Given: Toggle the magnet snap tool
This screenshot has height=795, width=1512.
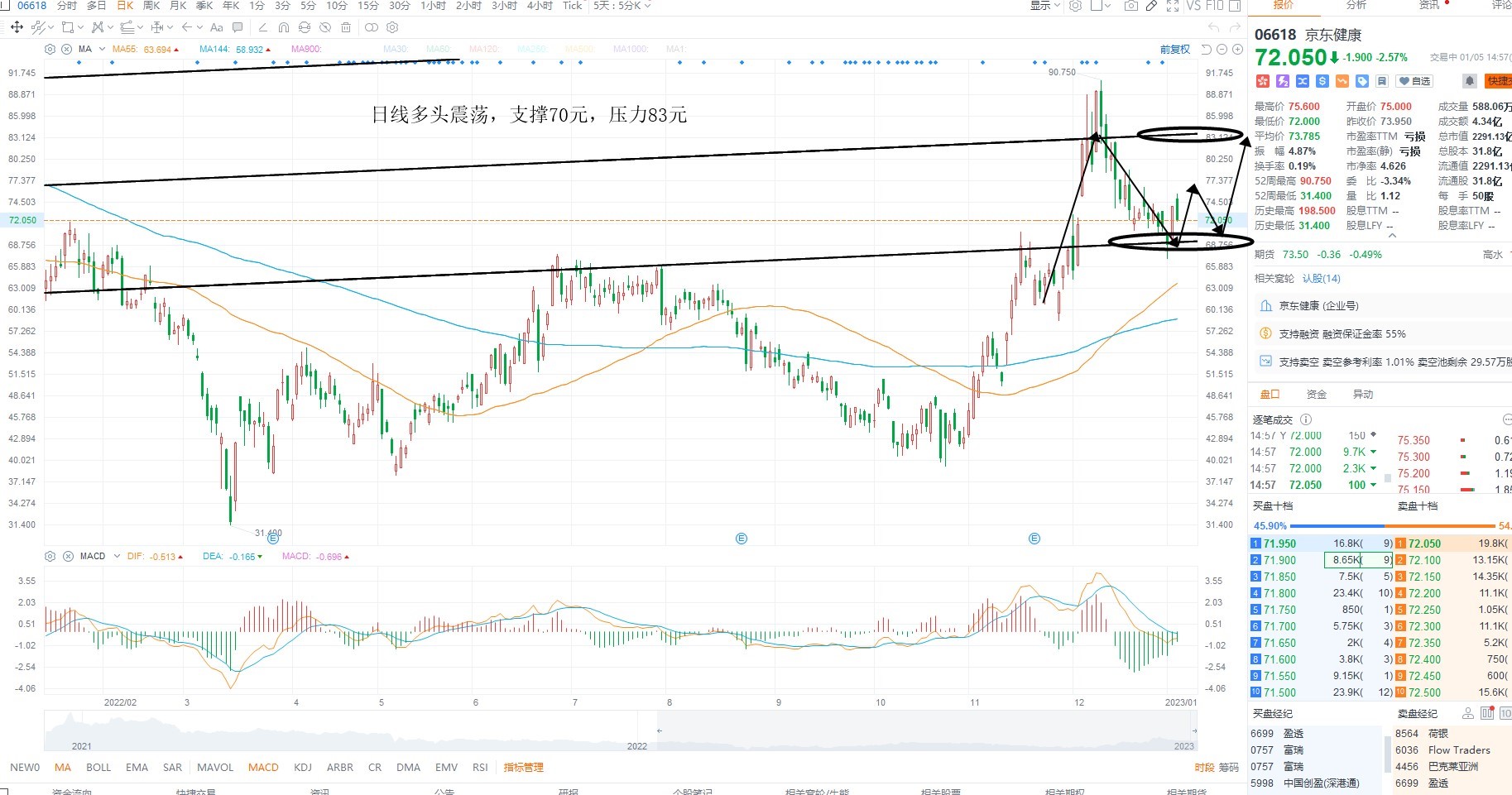Looking at the screenshot, I should click(284, 27).
